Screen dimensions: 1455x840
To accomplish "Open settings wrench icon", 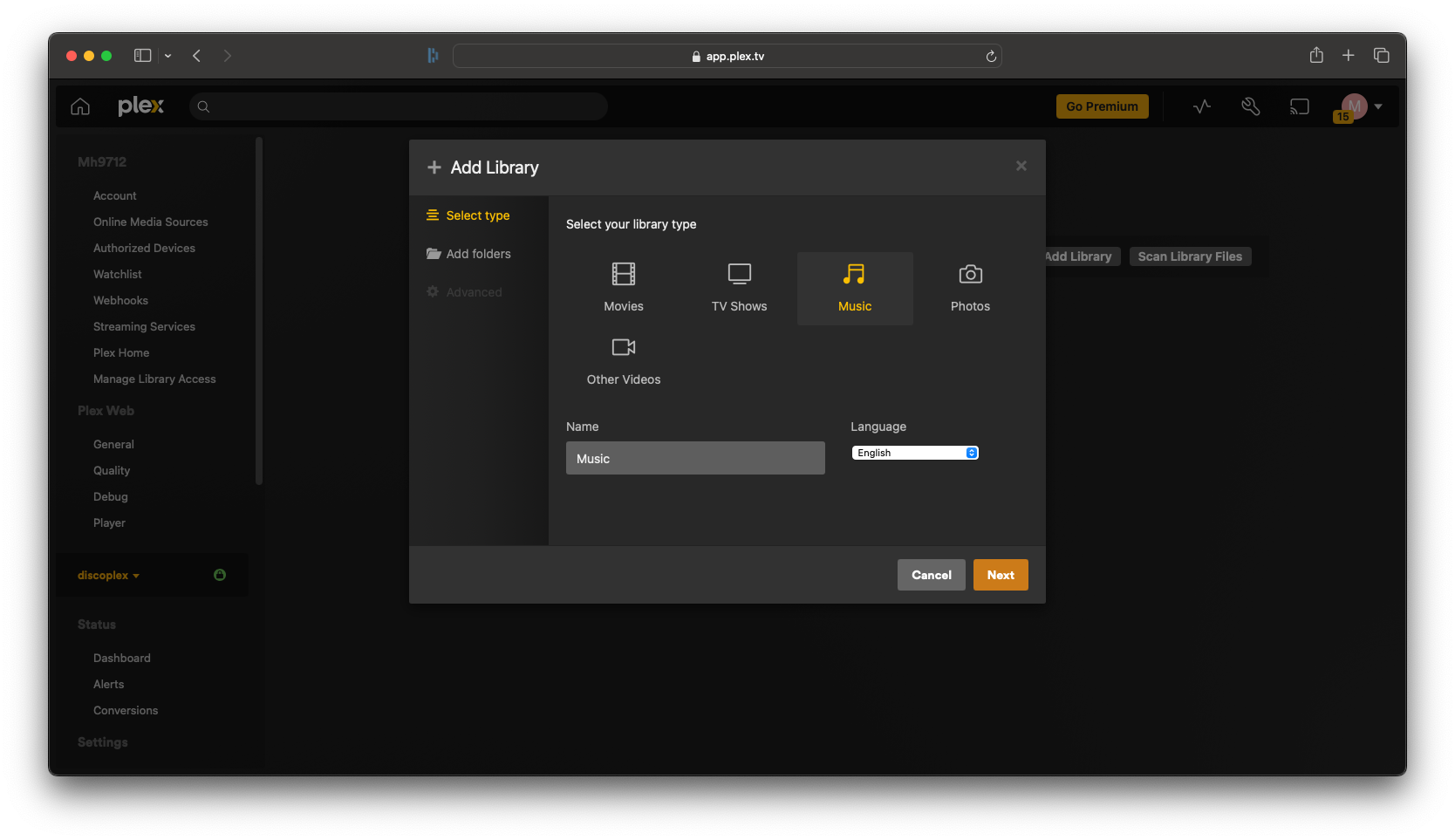I will click(1250, 106).
